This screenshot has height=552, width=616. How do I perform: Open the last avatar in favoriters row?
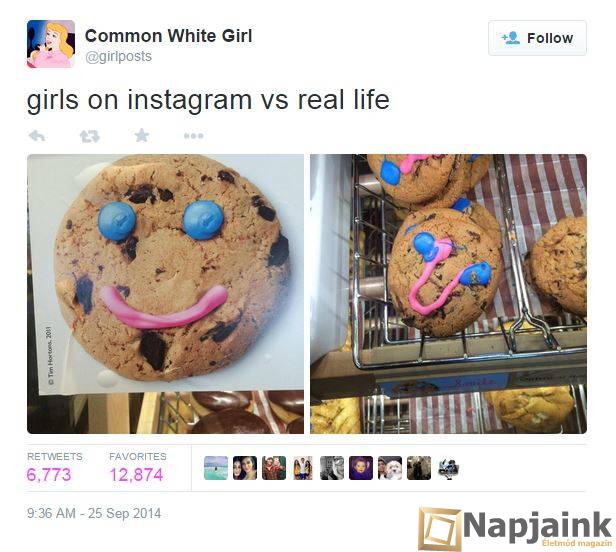(x=448, y=468)
